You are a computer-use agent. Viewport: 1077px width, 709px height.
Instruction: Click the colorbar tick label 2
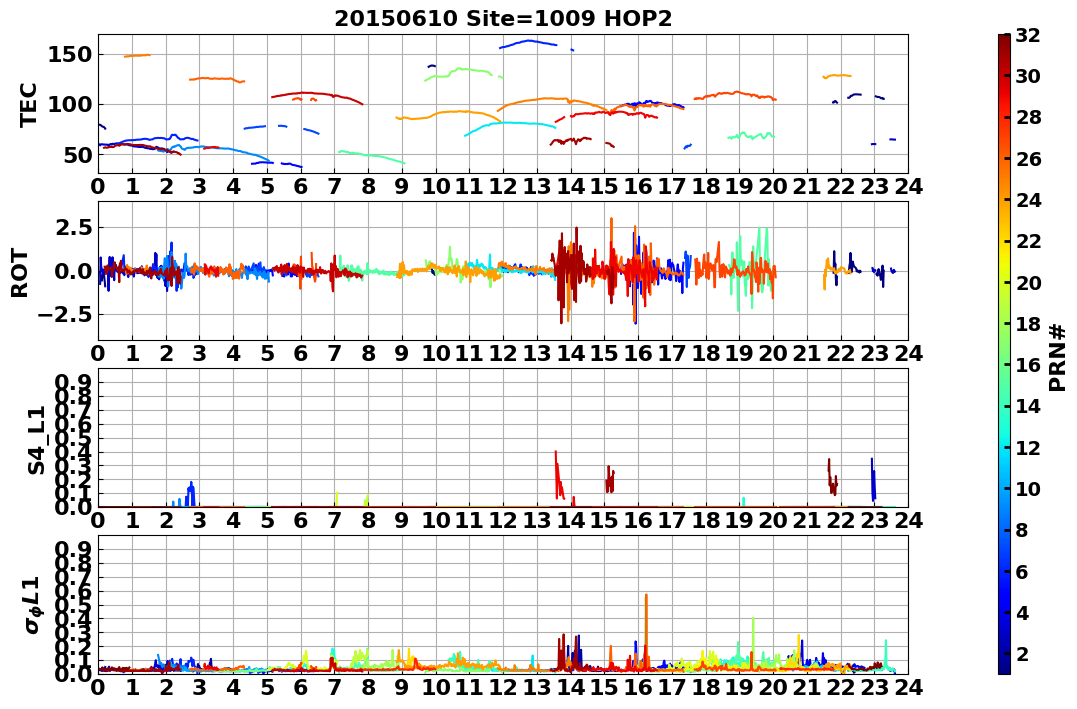click(x=1023, y=654)
